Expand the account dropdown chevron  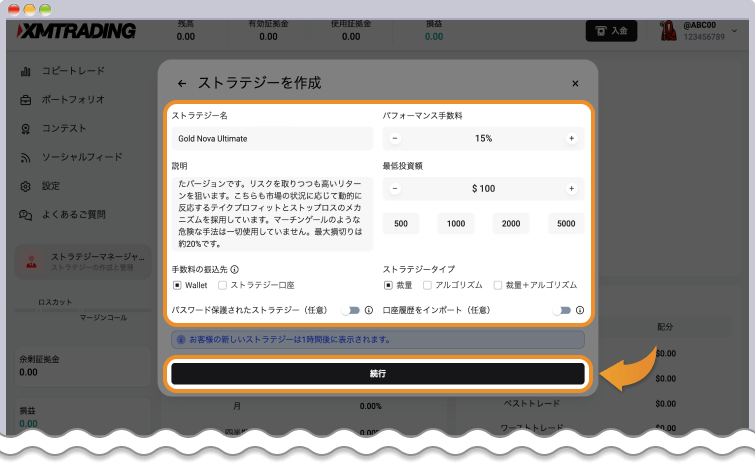734,31
